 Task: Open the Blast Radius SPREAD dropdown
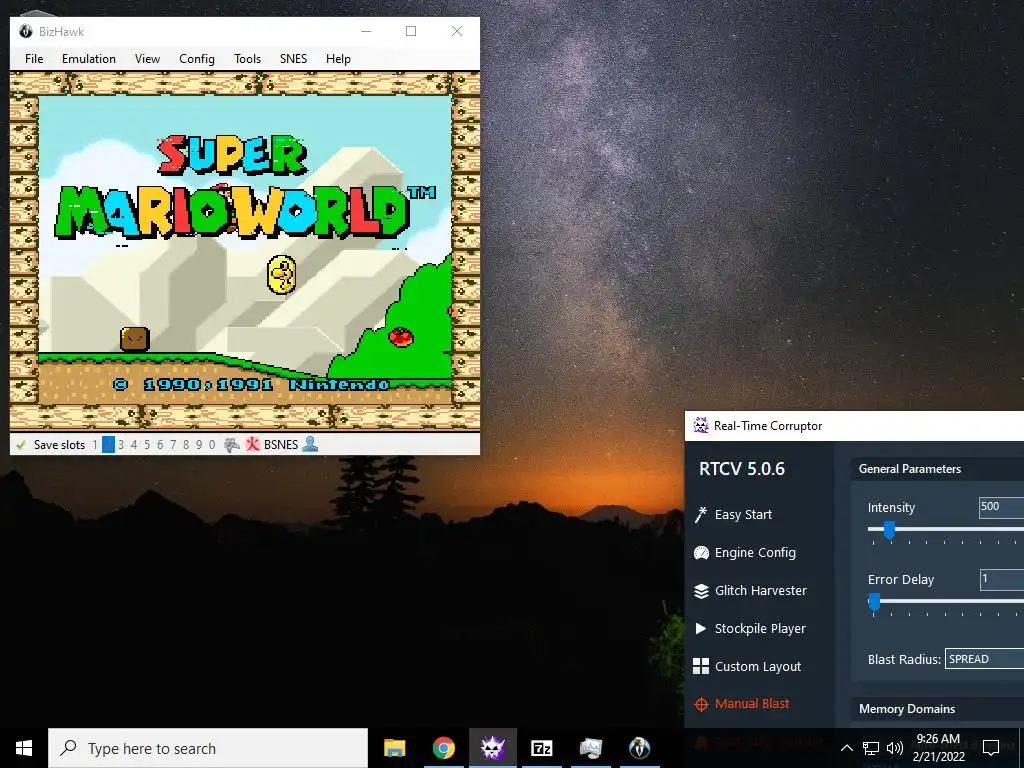[x=984, y=659]
